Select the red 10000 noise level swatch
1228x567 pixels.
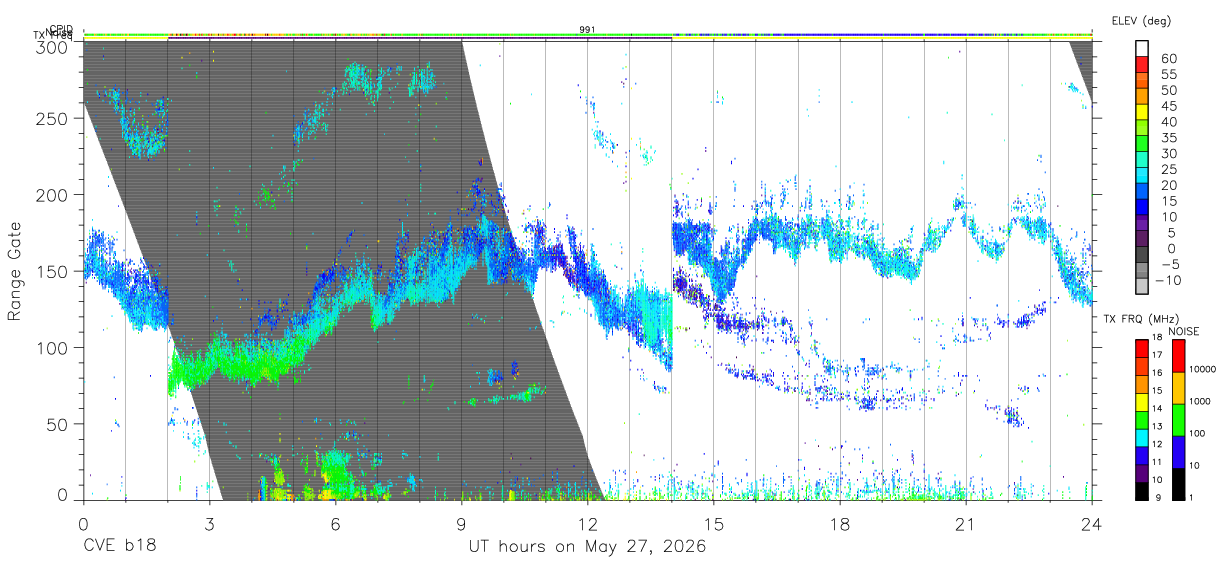pyautogui.click(x=1178, y=356)
